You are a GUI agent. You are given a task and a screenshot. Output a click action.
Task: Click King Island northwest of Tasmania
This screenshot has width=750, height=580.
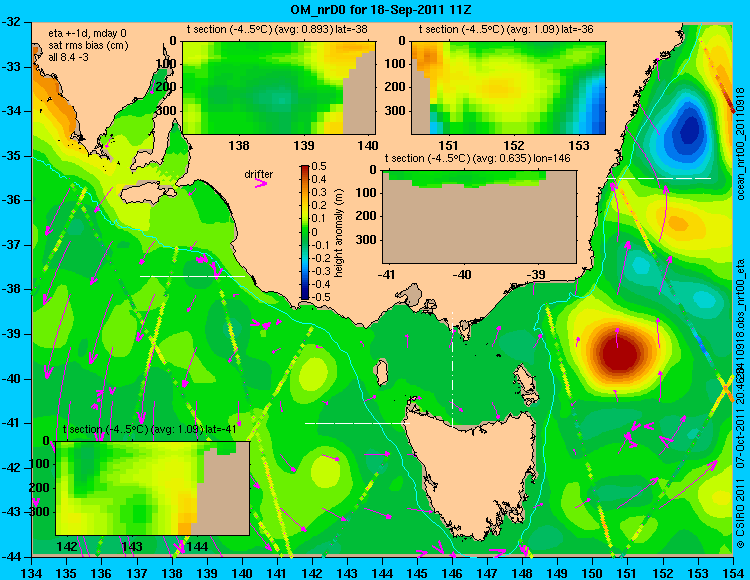tap(382, 372)
